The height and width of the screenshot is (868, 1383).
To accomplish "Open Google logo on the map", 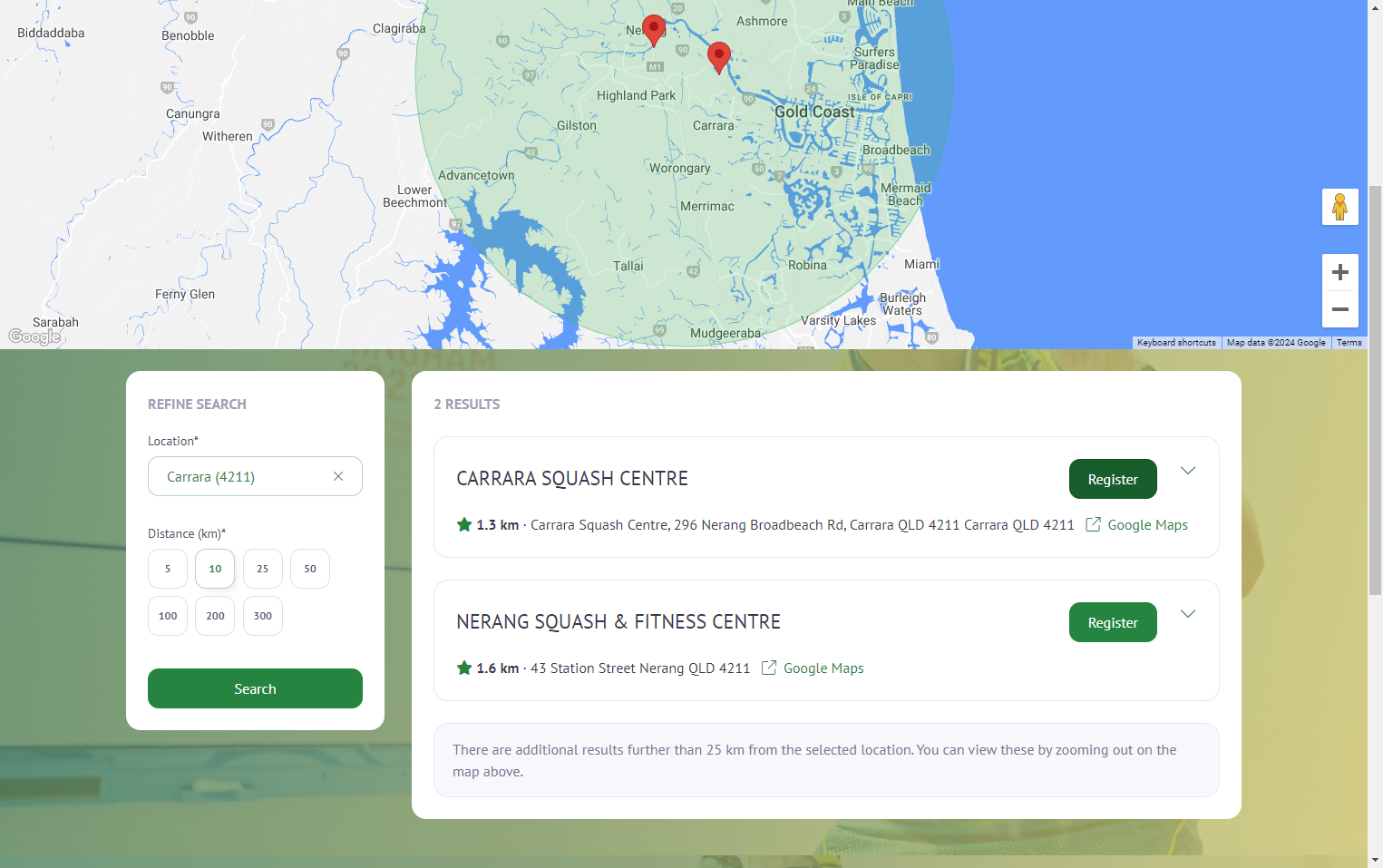I will (34, 336).
